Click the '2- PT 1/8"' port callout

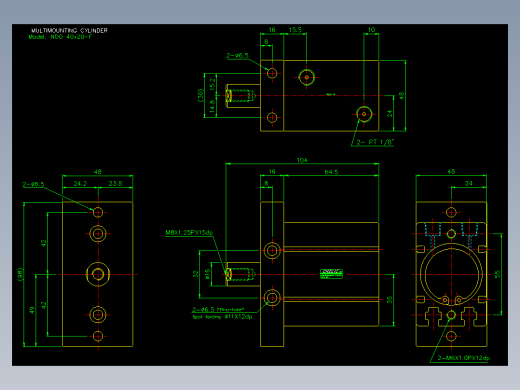tap(375, 142)
